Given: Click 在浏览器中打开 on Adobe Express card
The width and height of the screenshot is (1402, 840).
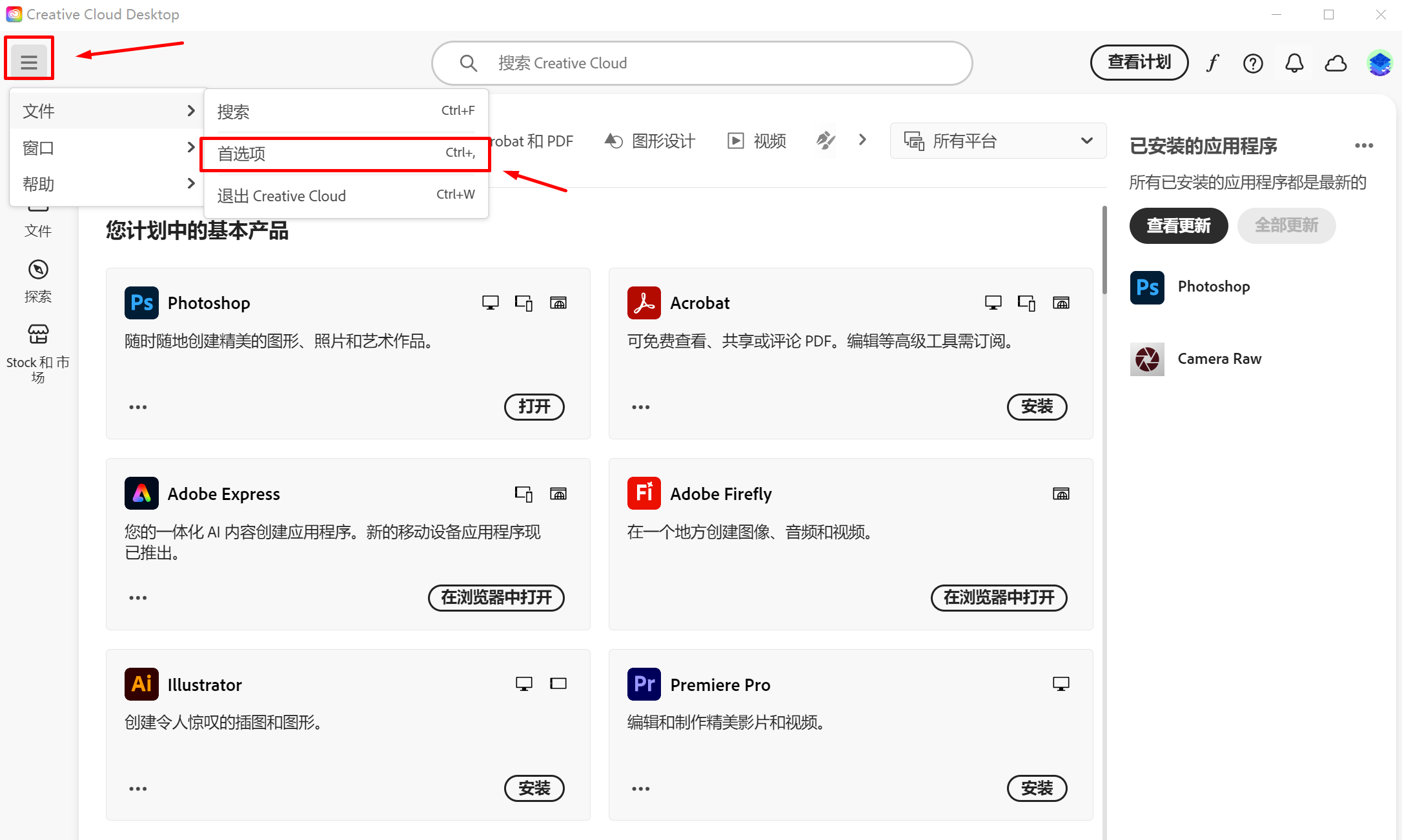Looking at the screenshot, I should tap(496, 598).
